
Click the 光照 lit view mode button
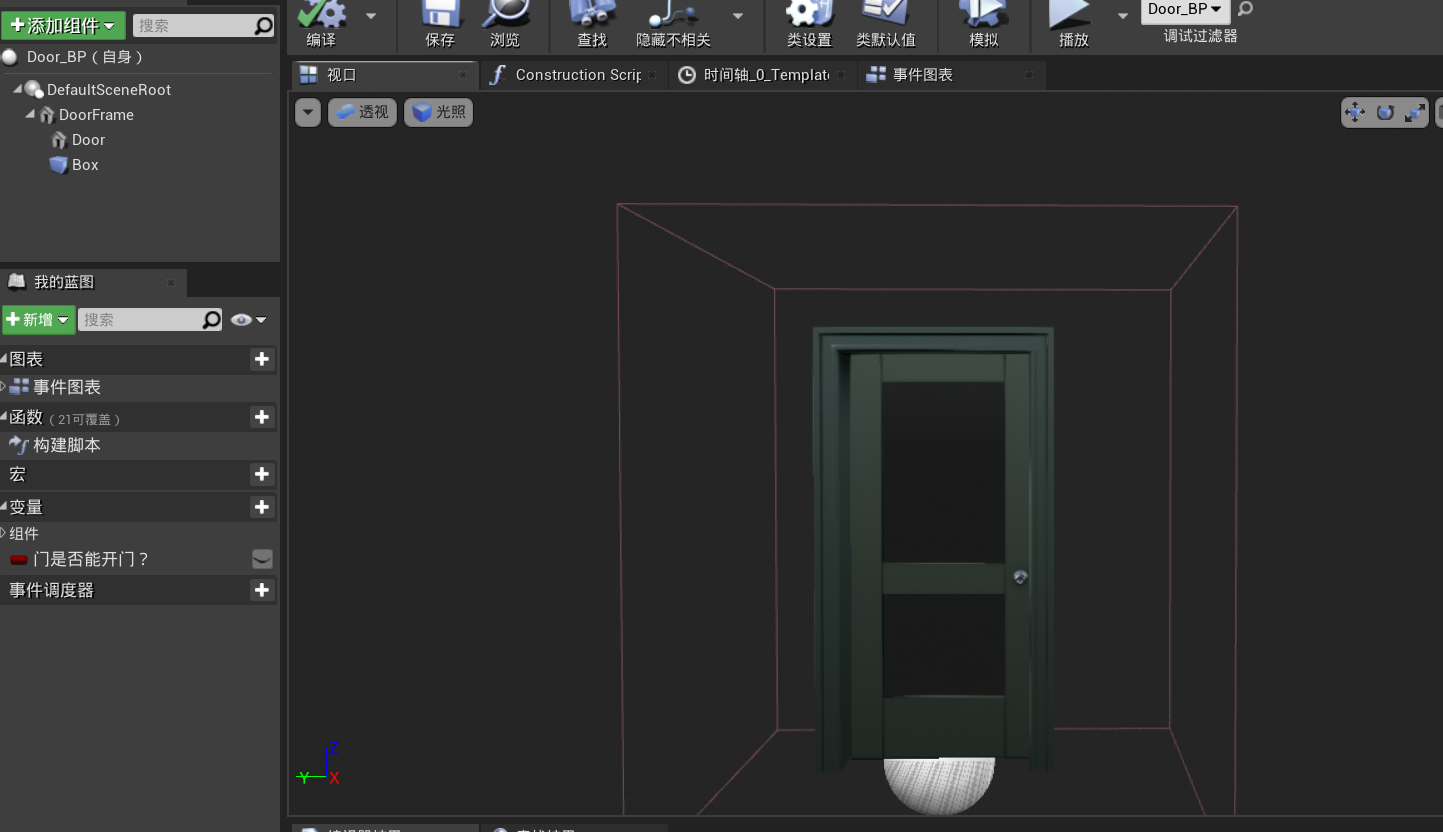(x=438, y=112)
